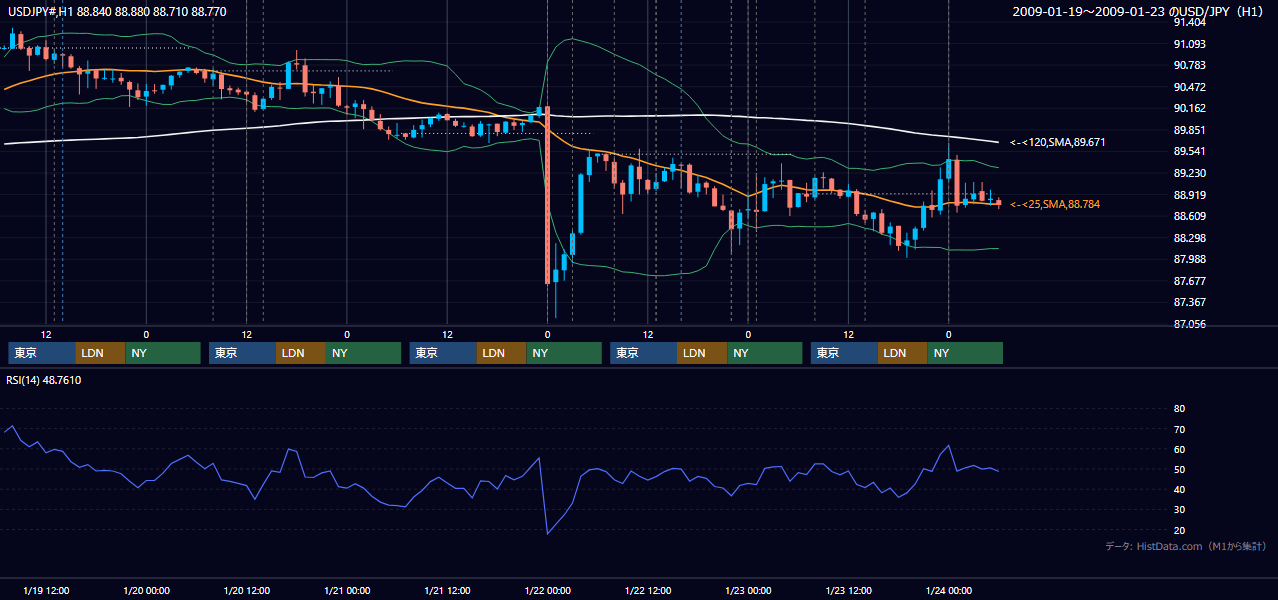Click the 90.472 price axis label
Image resolution: width=1278 pixels, height=600 pixels.
pyautogui.click(x=1189, y=87)
